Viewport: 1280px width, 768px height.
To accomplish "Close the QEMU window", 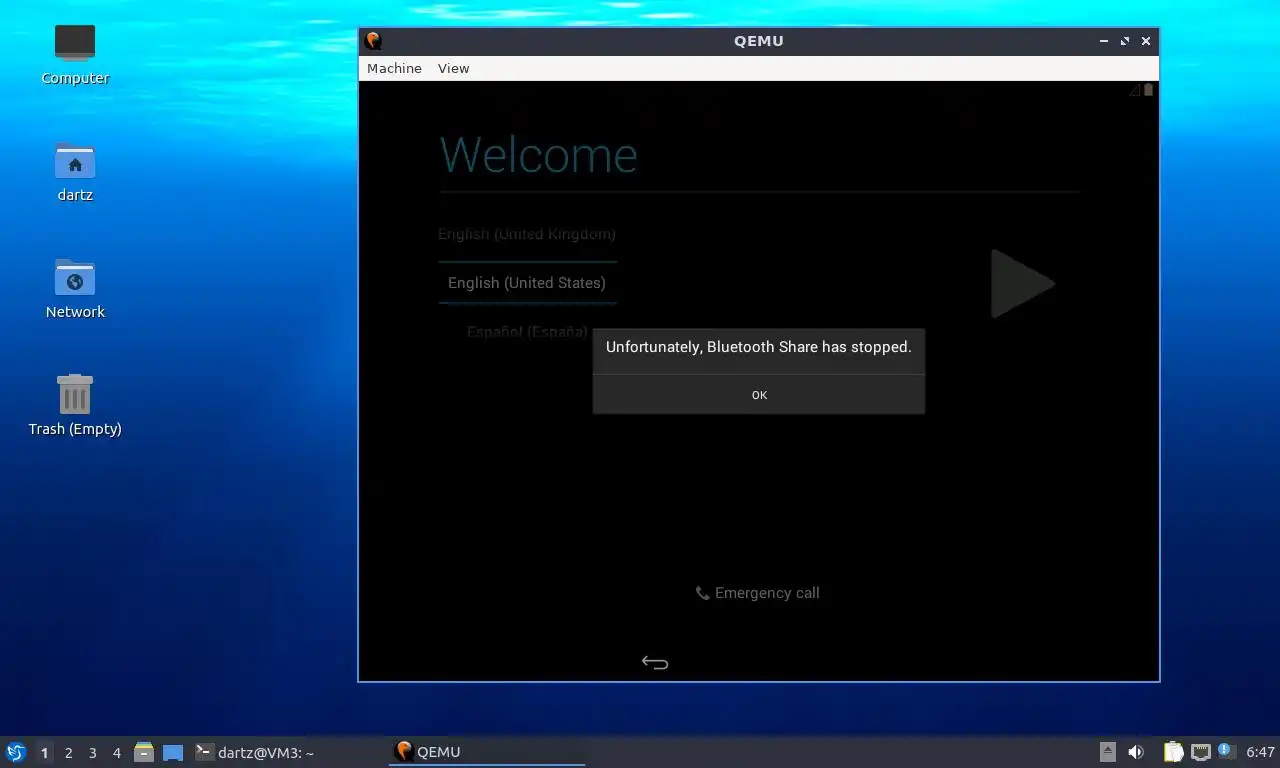I will 1146,41.
